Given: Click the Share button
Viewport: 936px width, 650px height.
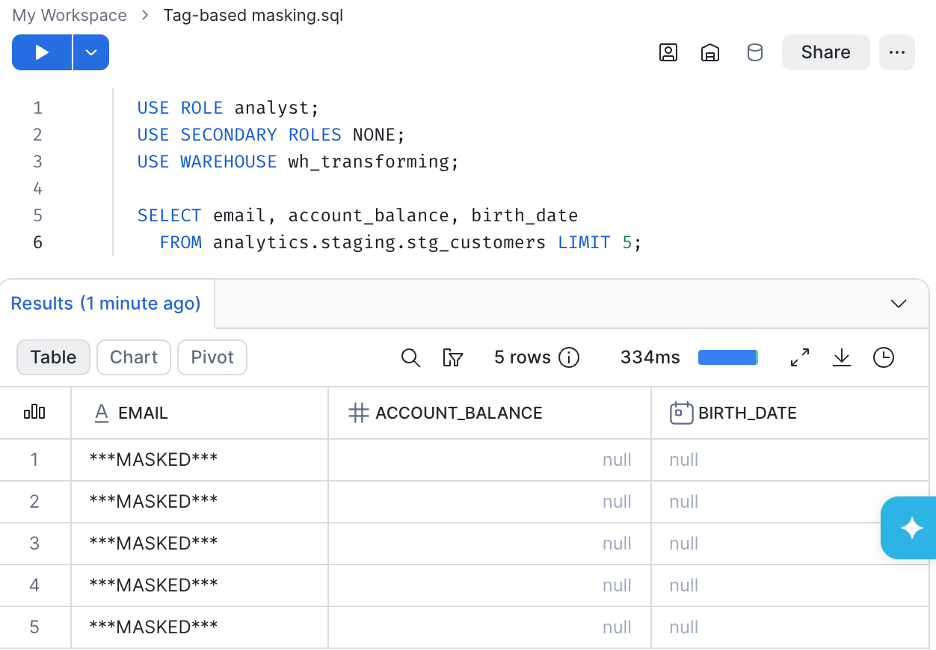Looking at the screenshot, I should pos(826,53).
